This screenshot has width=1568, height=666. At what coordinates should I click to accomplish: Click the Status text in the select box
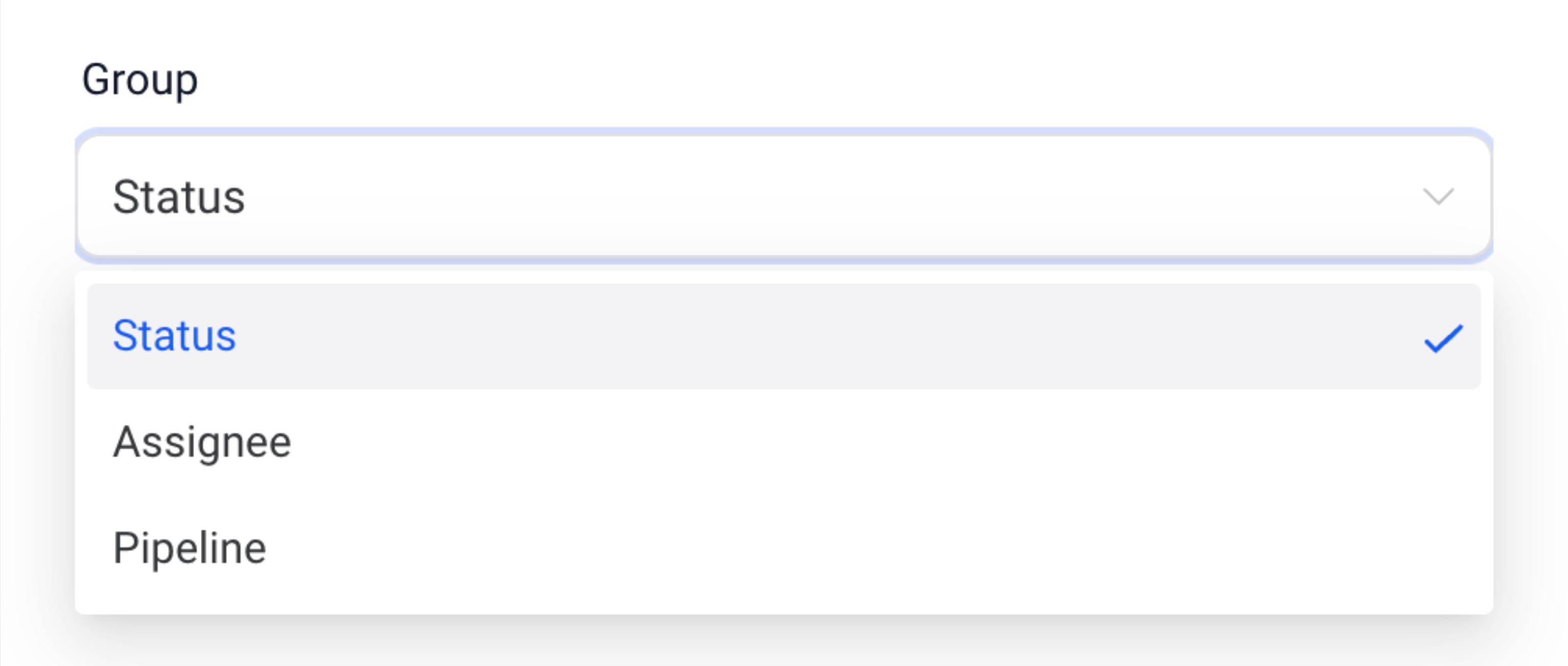click(179, 197)
